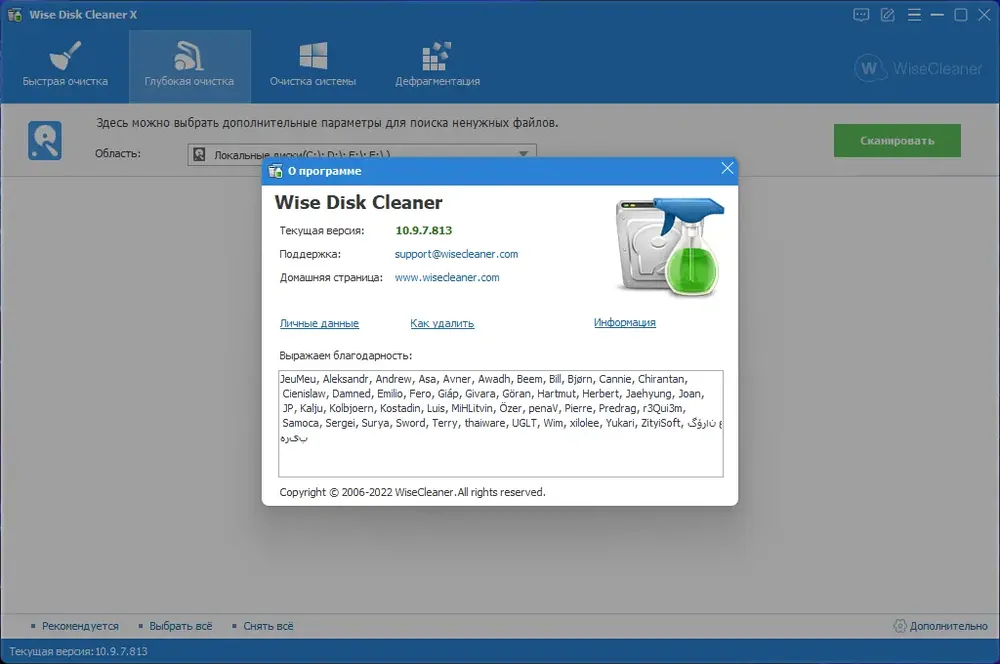Image resolution: width=1000 pixels, height=664 pixels.
Task: Click the Как удалить link
Action: (442, 323)
